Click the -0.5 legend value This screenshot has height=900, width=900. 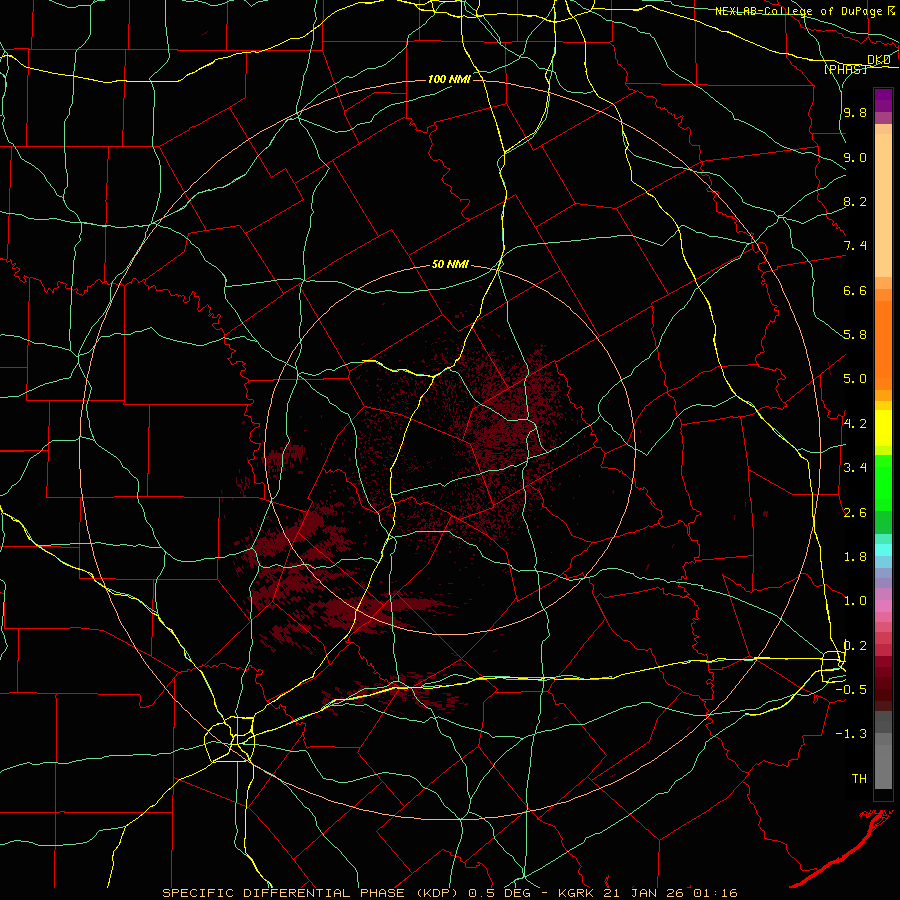[x=851, y=690]
